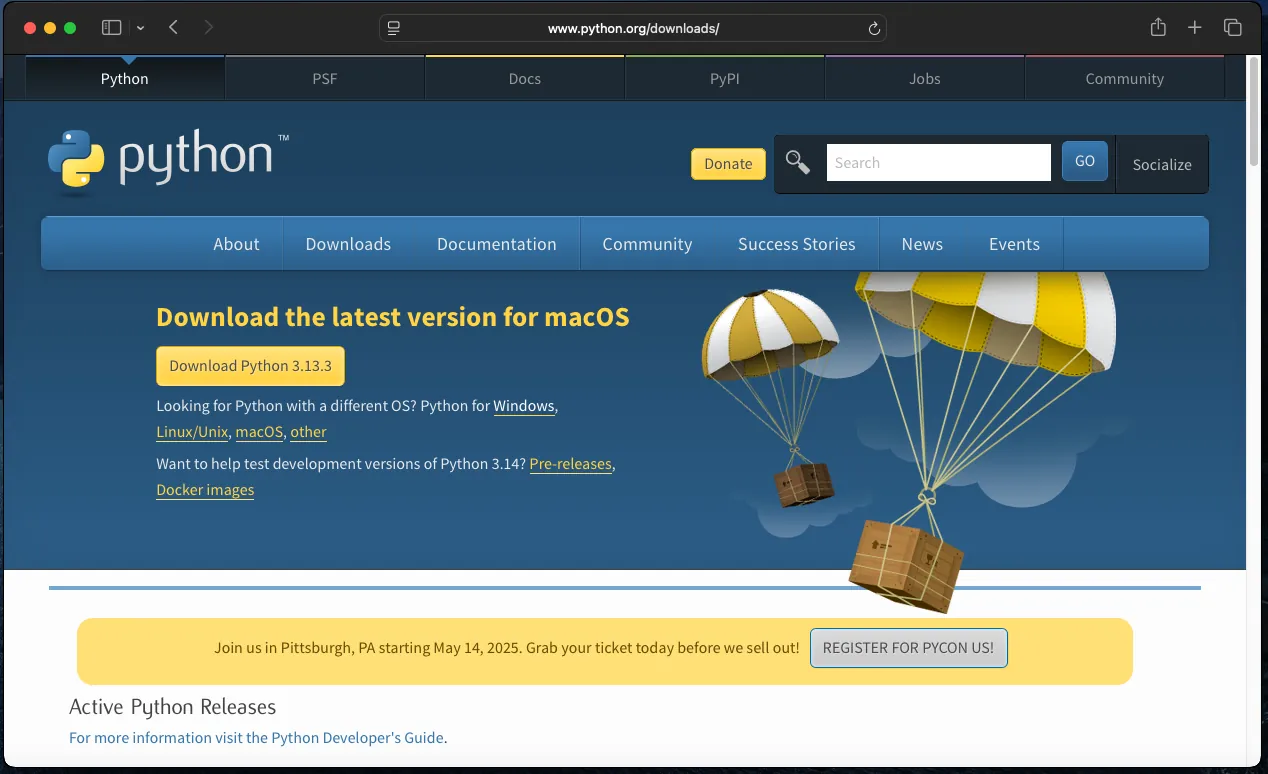Click Download Python 3.13.3 button
This screenshot has width=1268, height=774.
click(250, 366)
